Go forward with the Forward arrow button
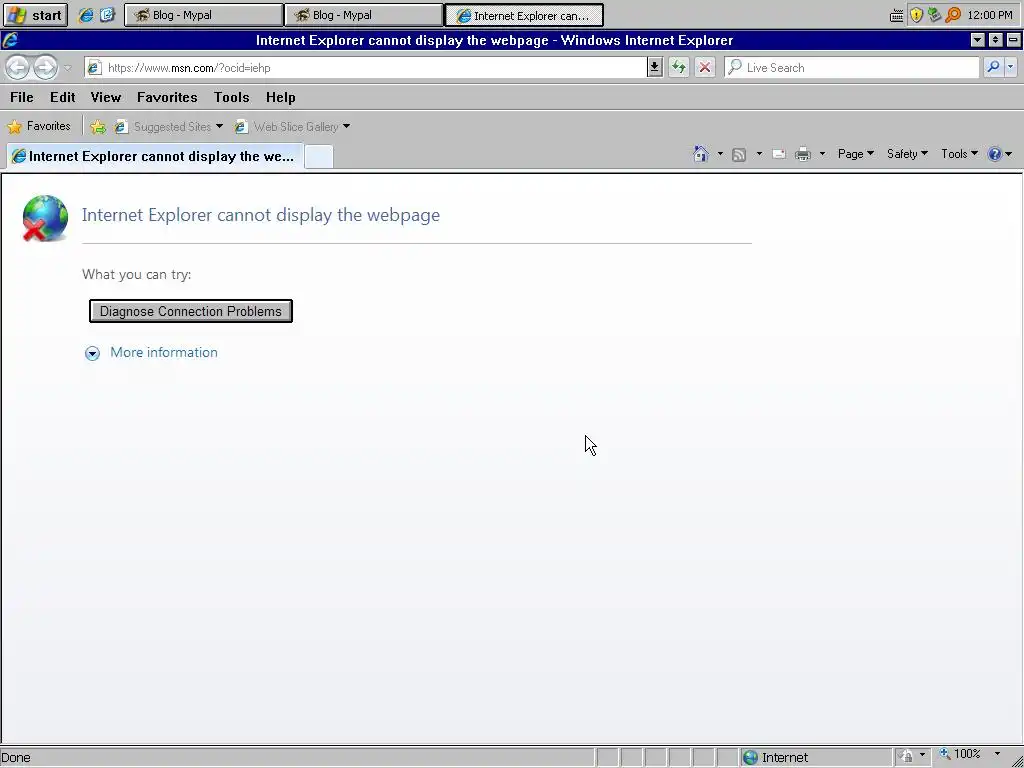Viewport: 1024px width, 768px height. (45, 67)
